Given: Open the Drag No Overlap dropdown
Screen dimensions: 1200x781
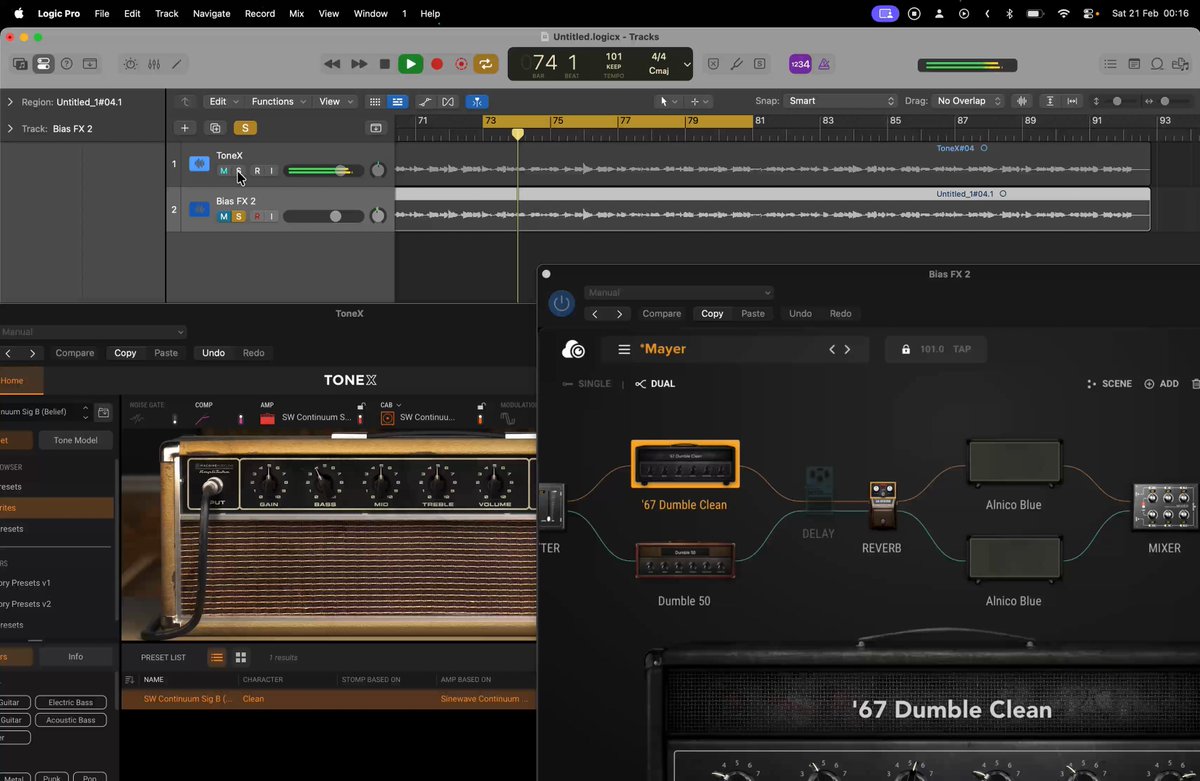Looking at the screenshot, I should coord(969,101).
